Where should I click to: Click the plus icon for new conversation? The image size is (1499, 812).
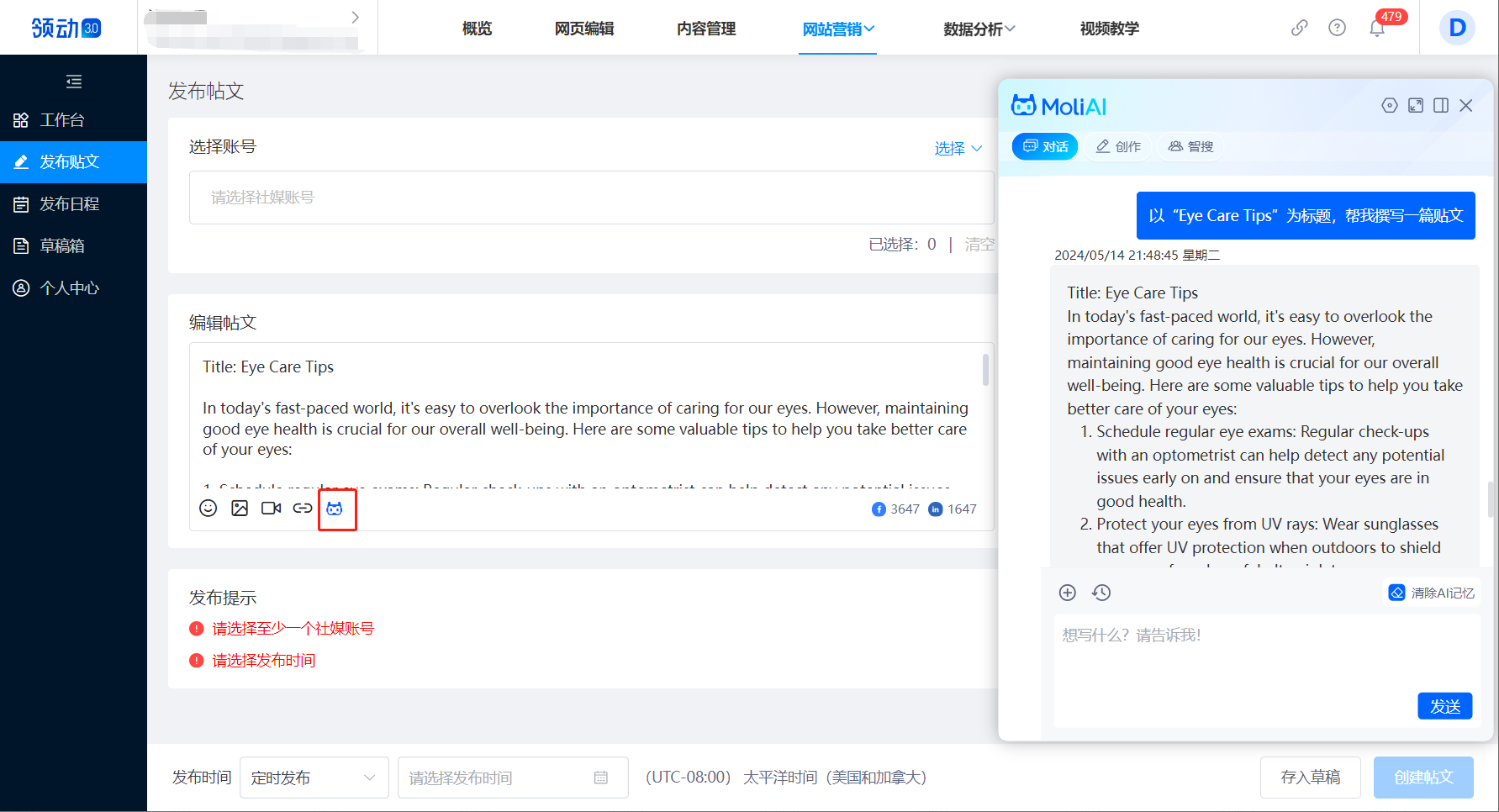pos(1068,593)
